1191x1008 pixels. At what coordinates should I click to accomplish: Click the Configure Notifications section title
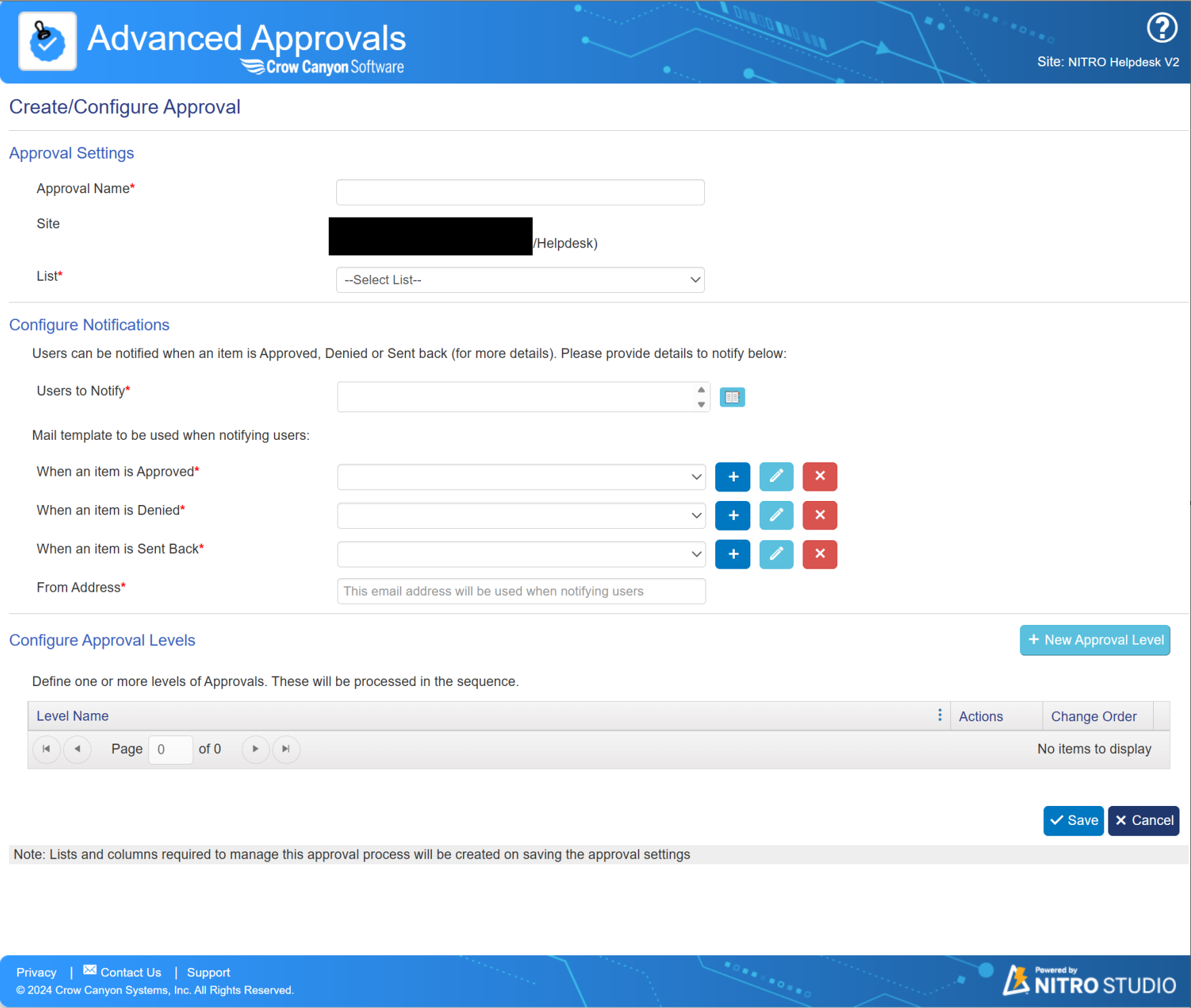pyautogui.click(x=89, y=325)
